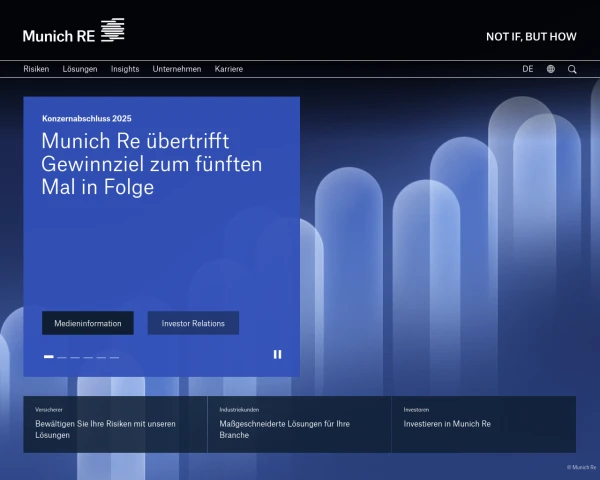Jump to the third carousel slide indicator
The height and width of the screenshot is (480, 600).
point(75,357)
